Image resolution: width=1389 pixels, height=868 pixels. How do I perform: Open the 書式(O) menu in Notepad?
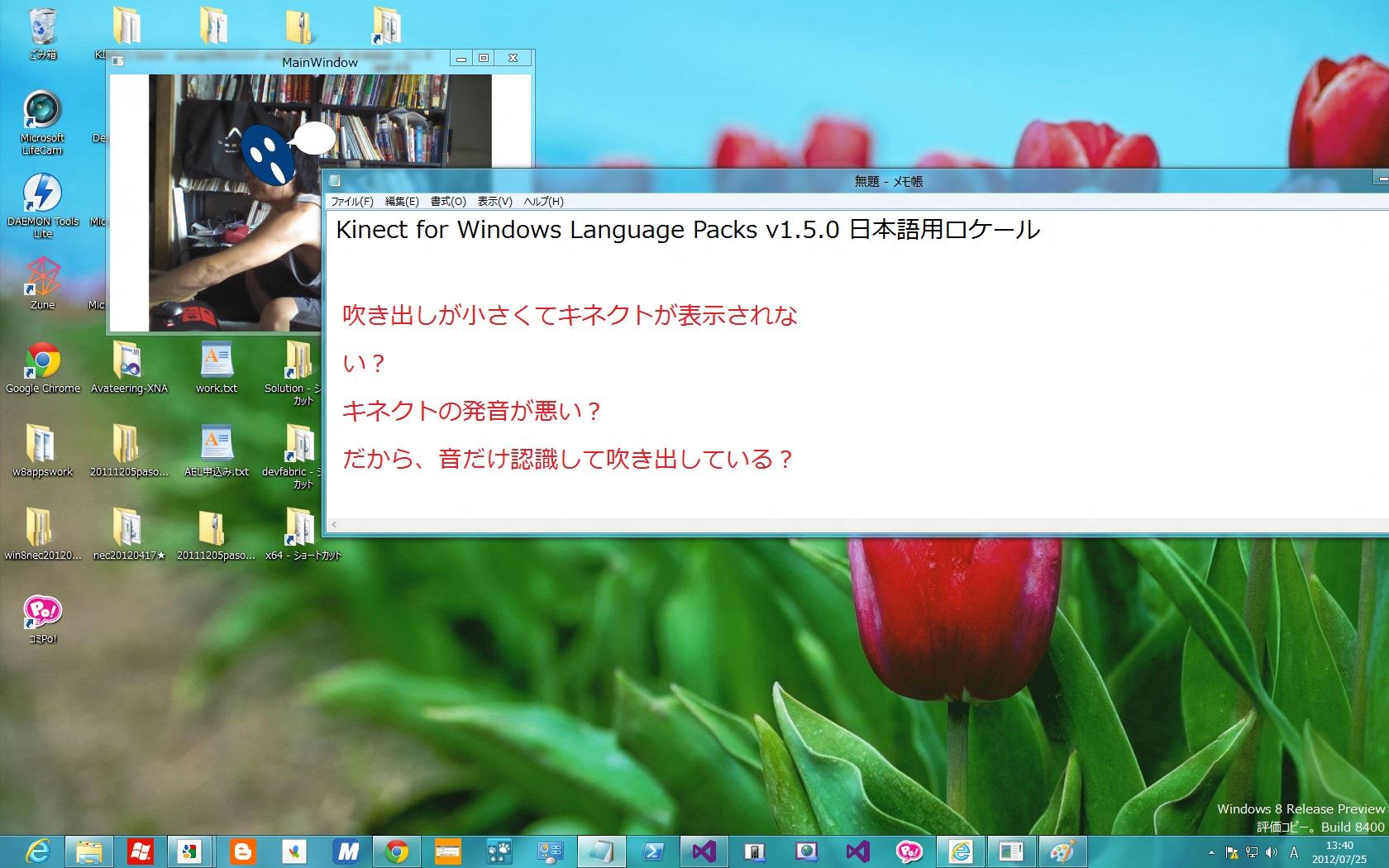448,202
